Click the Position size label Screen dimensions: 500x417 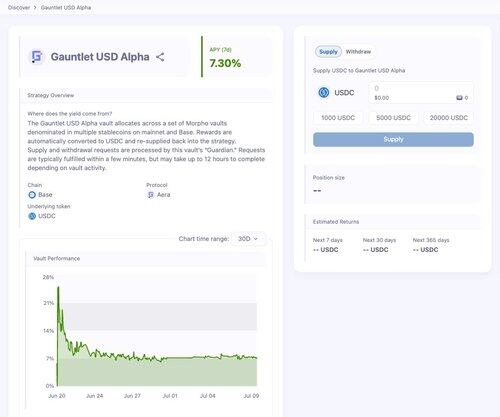pos(329,178)
